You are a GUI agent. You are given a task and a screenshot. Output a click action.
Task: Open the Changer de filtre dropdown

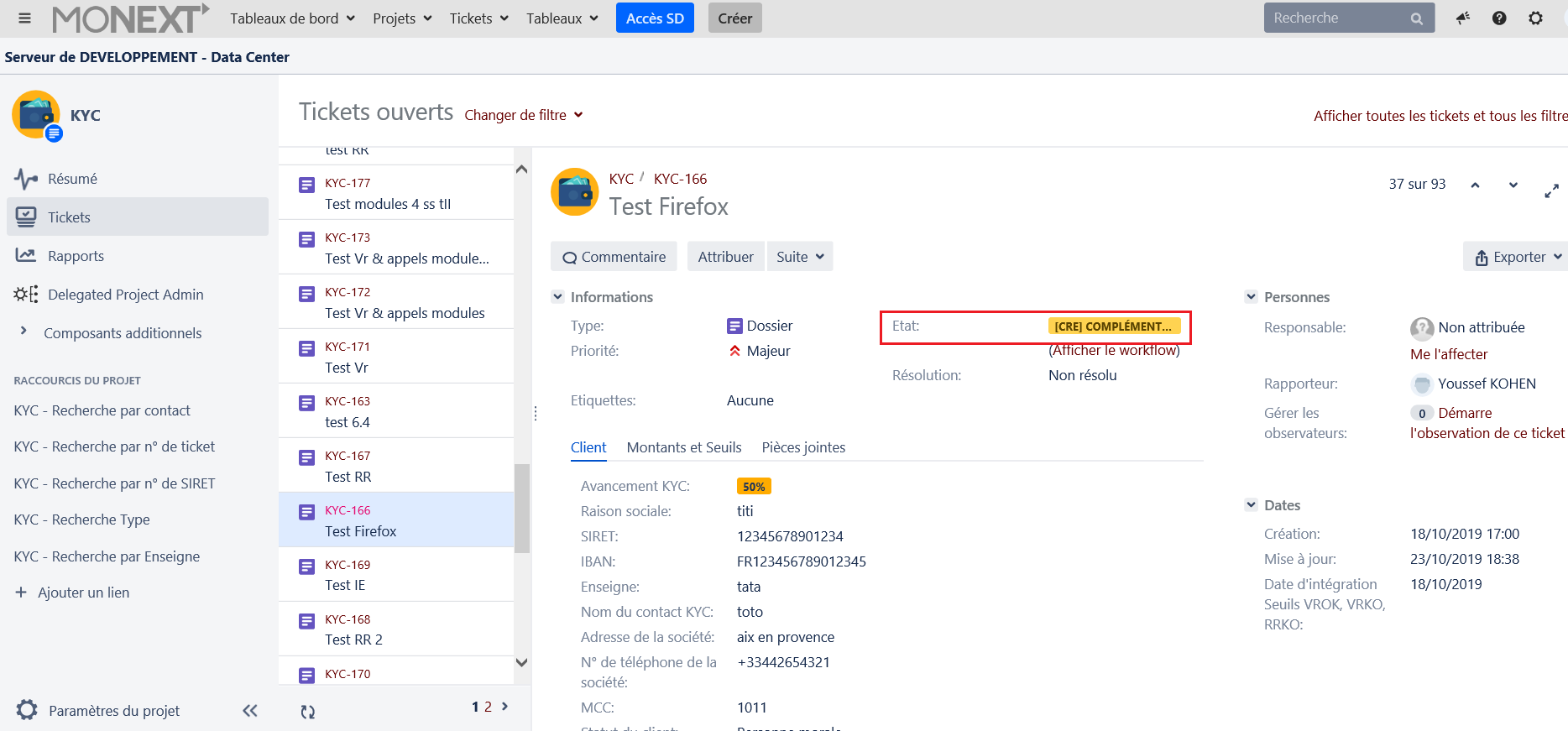(523, 115)
